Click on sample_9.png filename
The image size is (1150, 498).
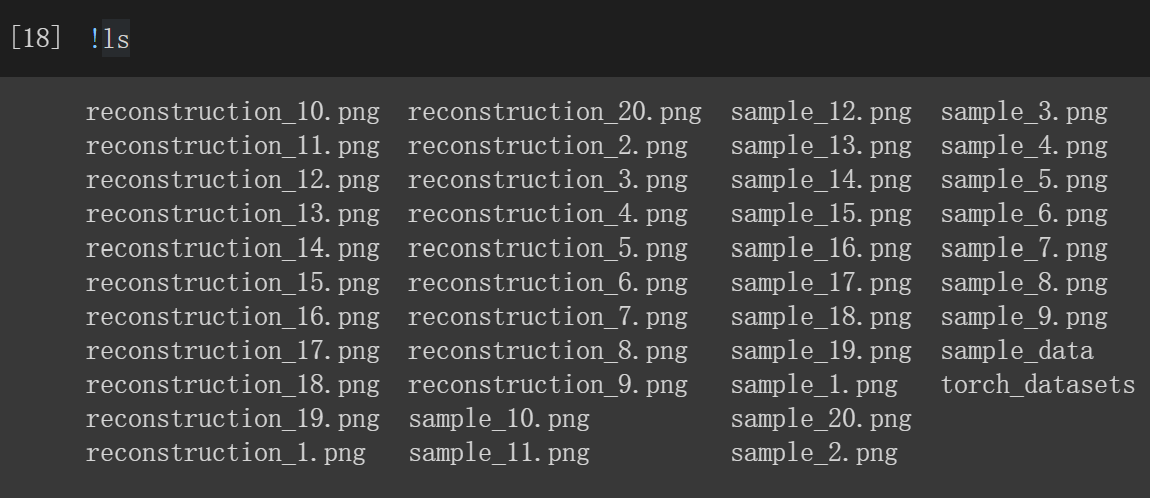coord(1024,317)
